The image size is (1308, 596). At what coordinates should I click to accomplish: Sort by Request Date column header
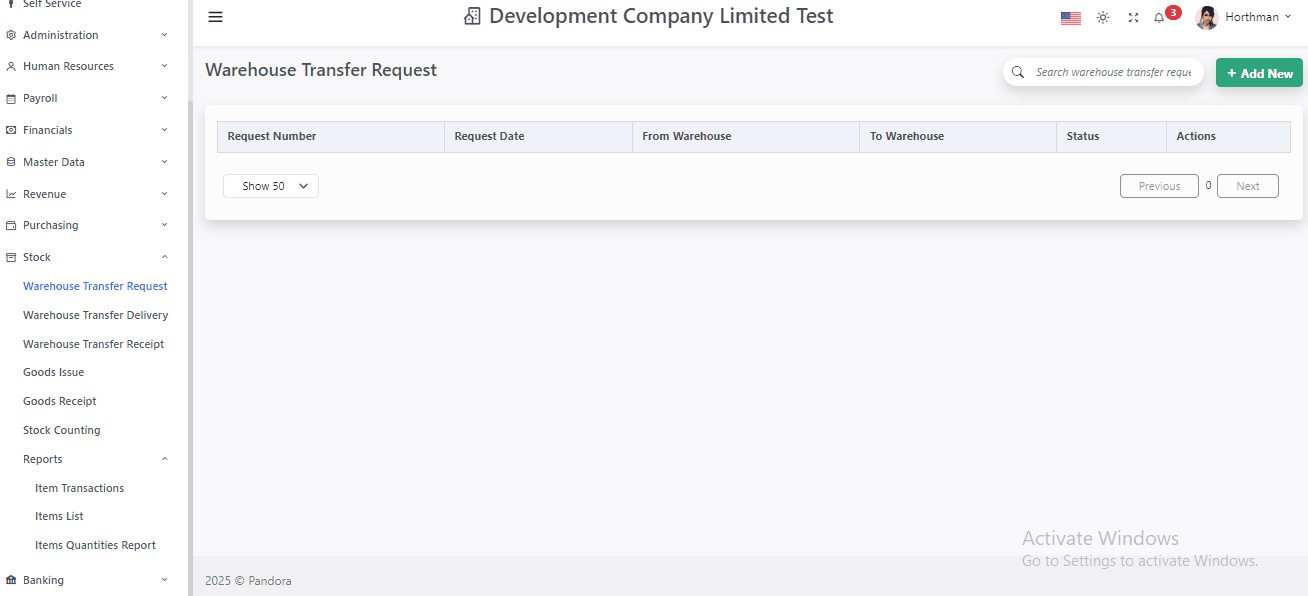(x=538, y=136)
